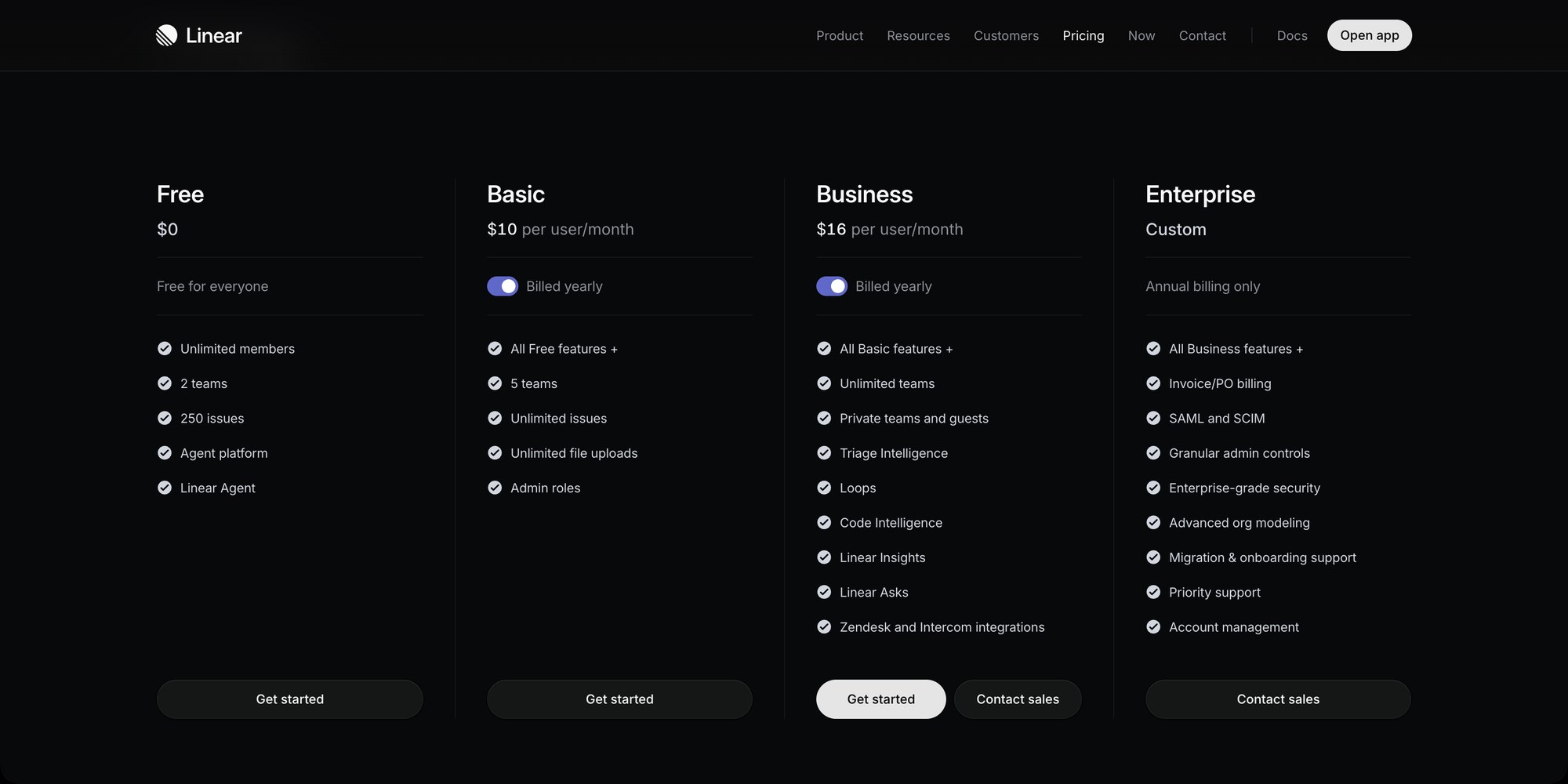
Task: Click checkmark icon beside Unlimited issues
Action: (x=495, y=418)
